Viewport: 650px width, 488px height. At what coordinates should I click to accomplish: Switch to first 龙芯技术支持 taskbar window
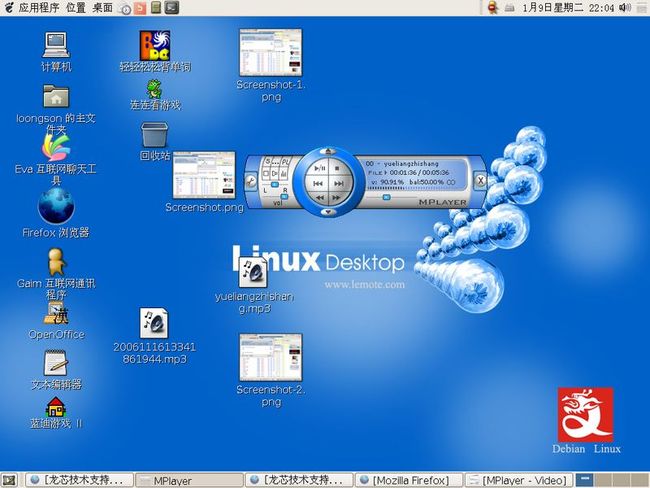point(80,480)
